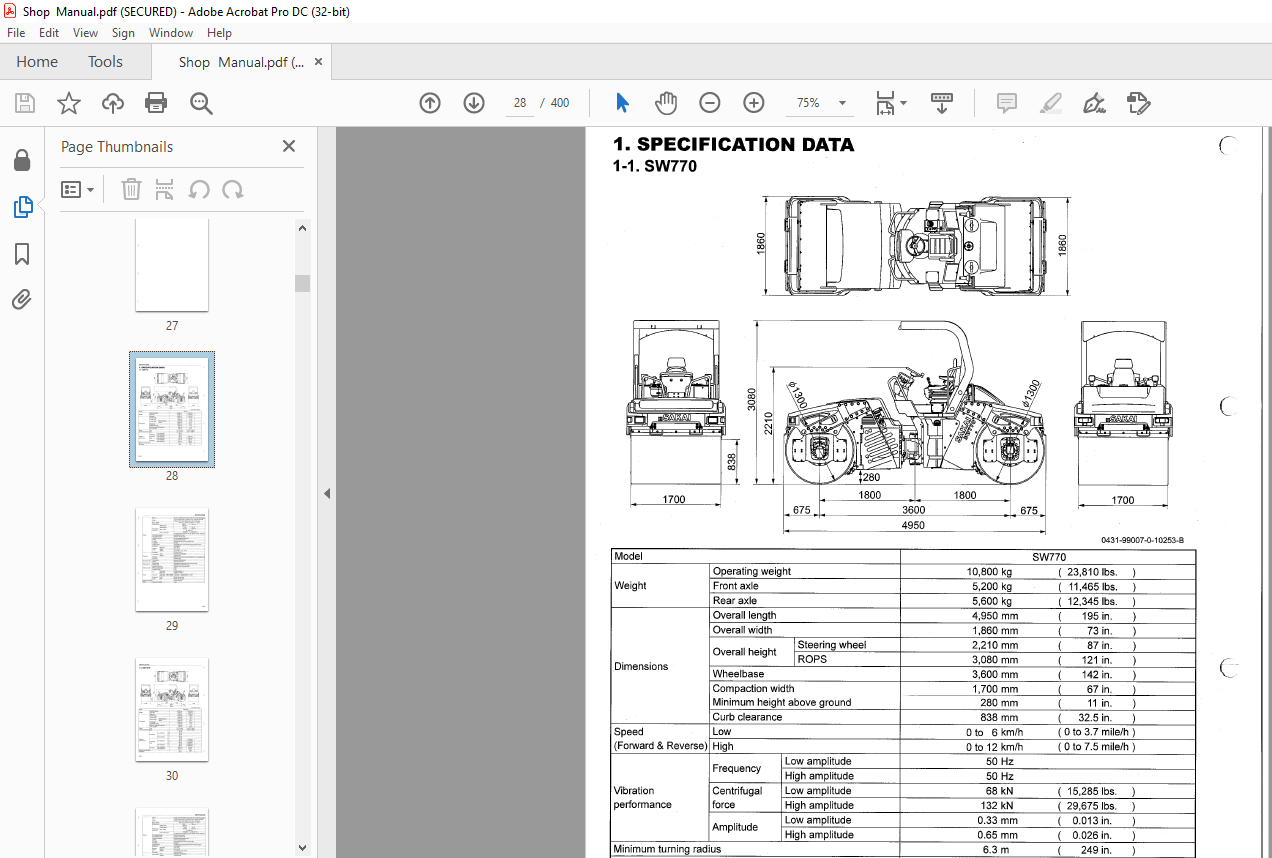This screenshot has height=858, width=1272.
Task: Rotate pages clockwise
Action: [233, 189]
